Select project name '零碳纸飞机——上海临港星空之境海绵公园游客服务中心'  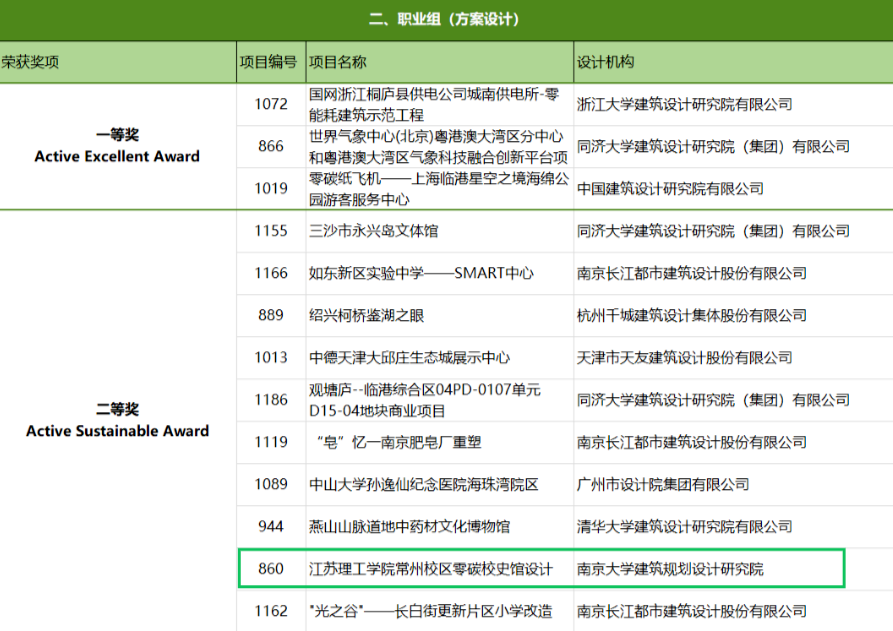tap(439, 189)
